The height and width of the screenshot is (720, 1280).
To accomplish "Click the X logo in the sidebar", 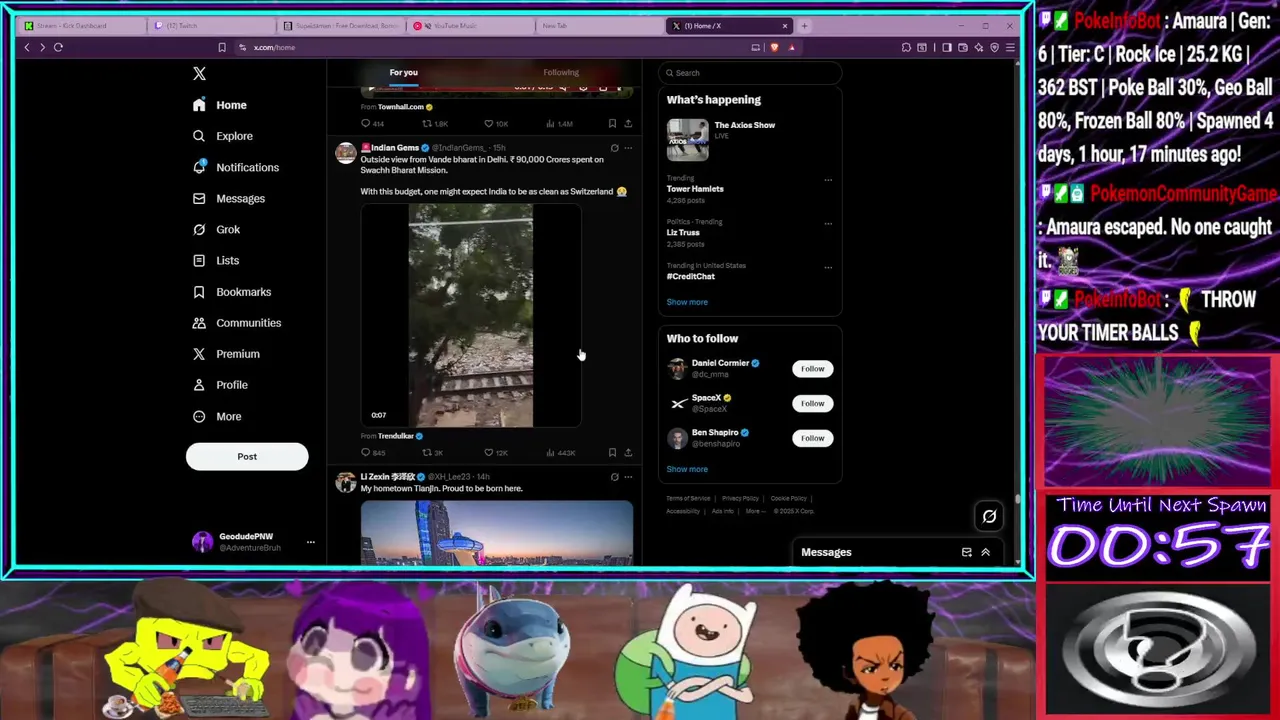I will 199,73.
